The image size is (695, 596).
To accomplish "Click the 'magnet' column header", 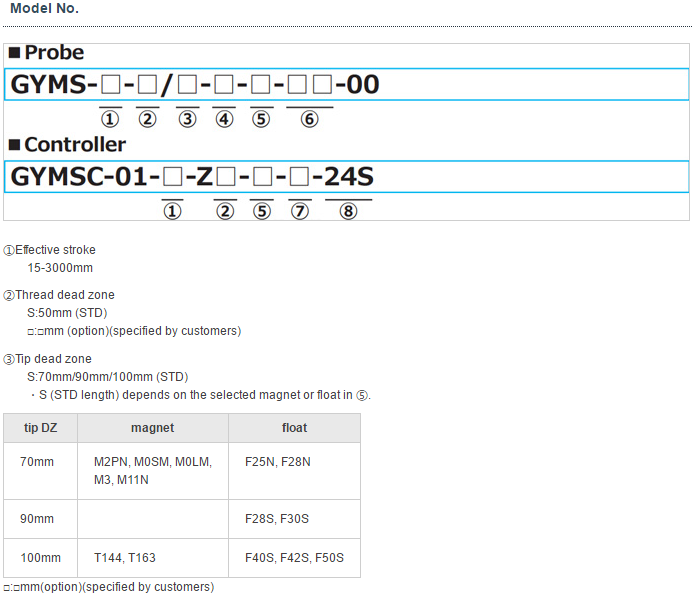I will tap(152, 428).
